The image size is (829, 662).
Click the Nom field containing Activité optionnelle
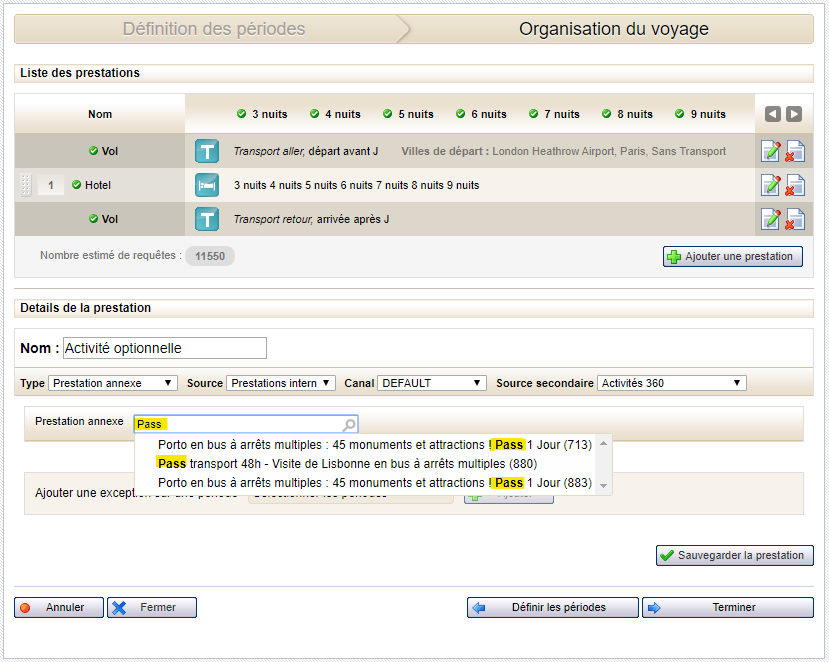[164, 348]
